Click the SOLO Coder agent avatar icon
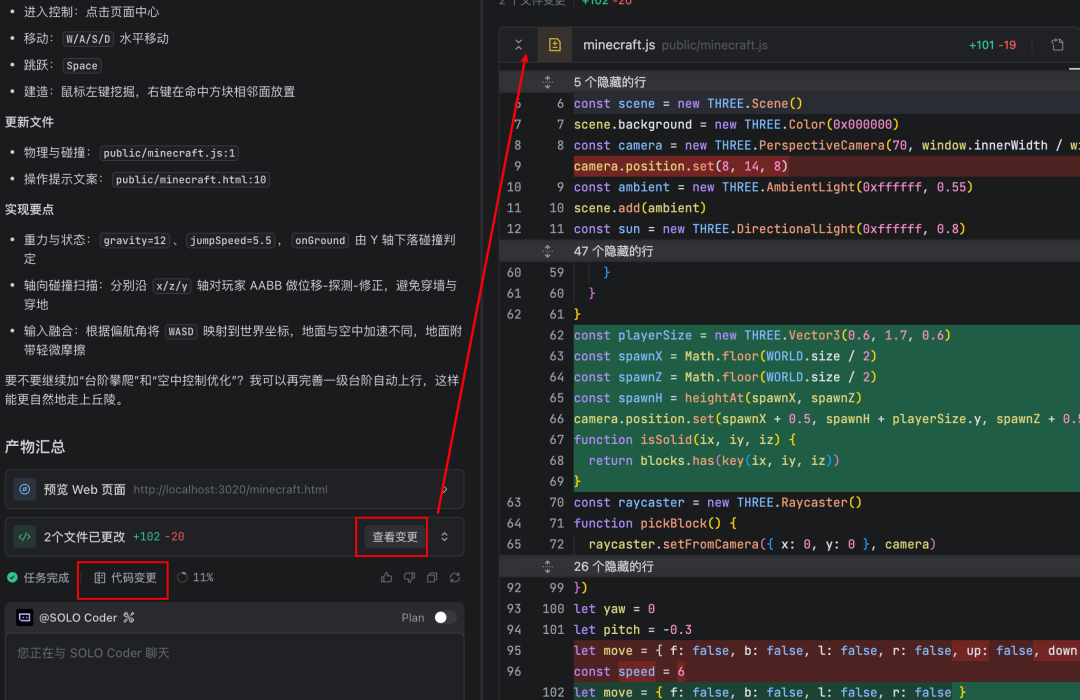 (24, 617)
